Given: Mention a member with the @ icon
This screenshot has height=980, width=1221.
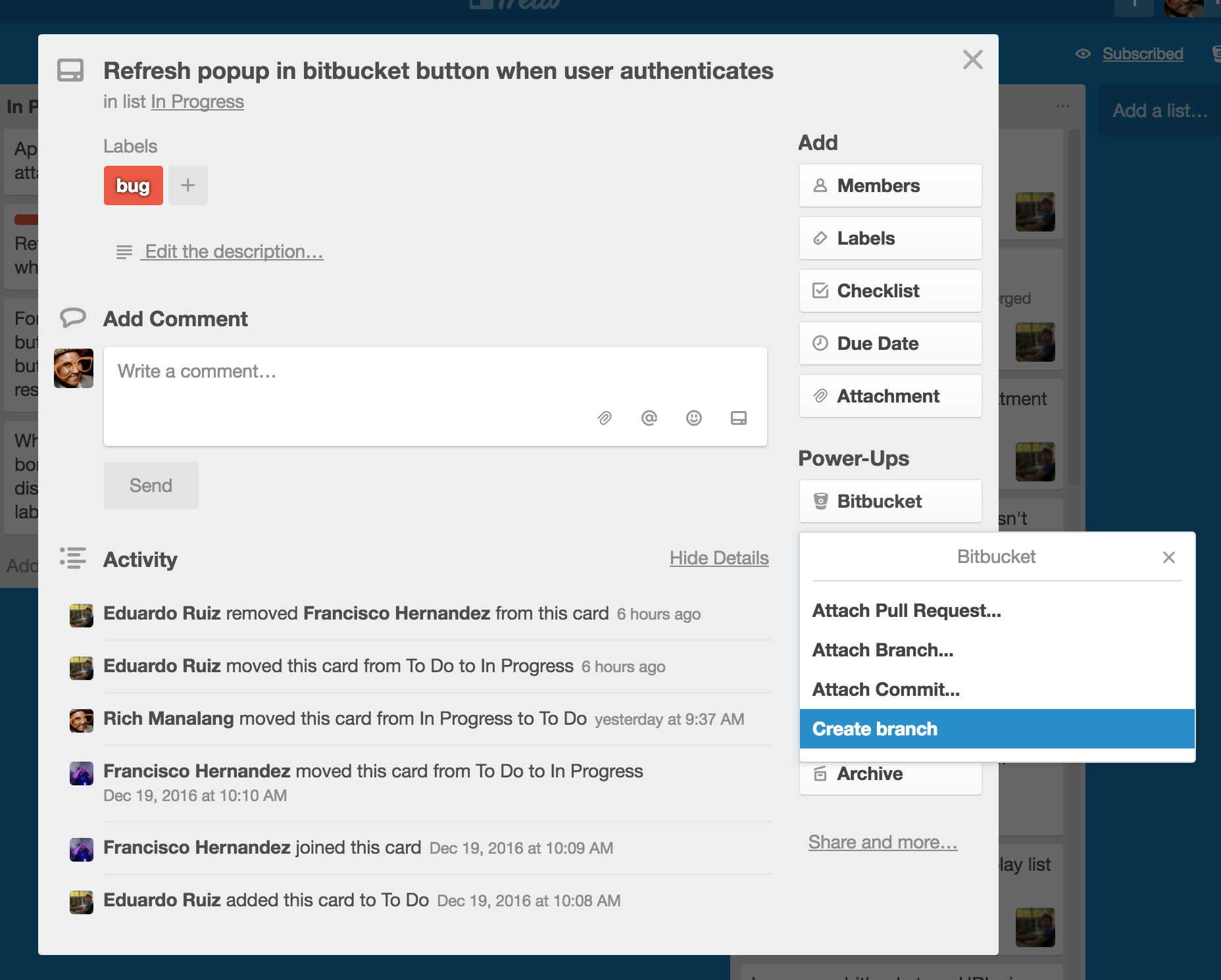Looking at the screenshot, I should [649, 418].
